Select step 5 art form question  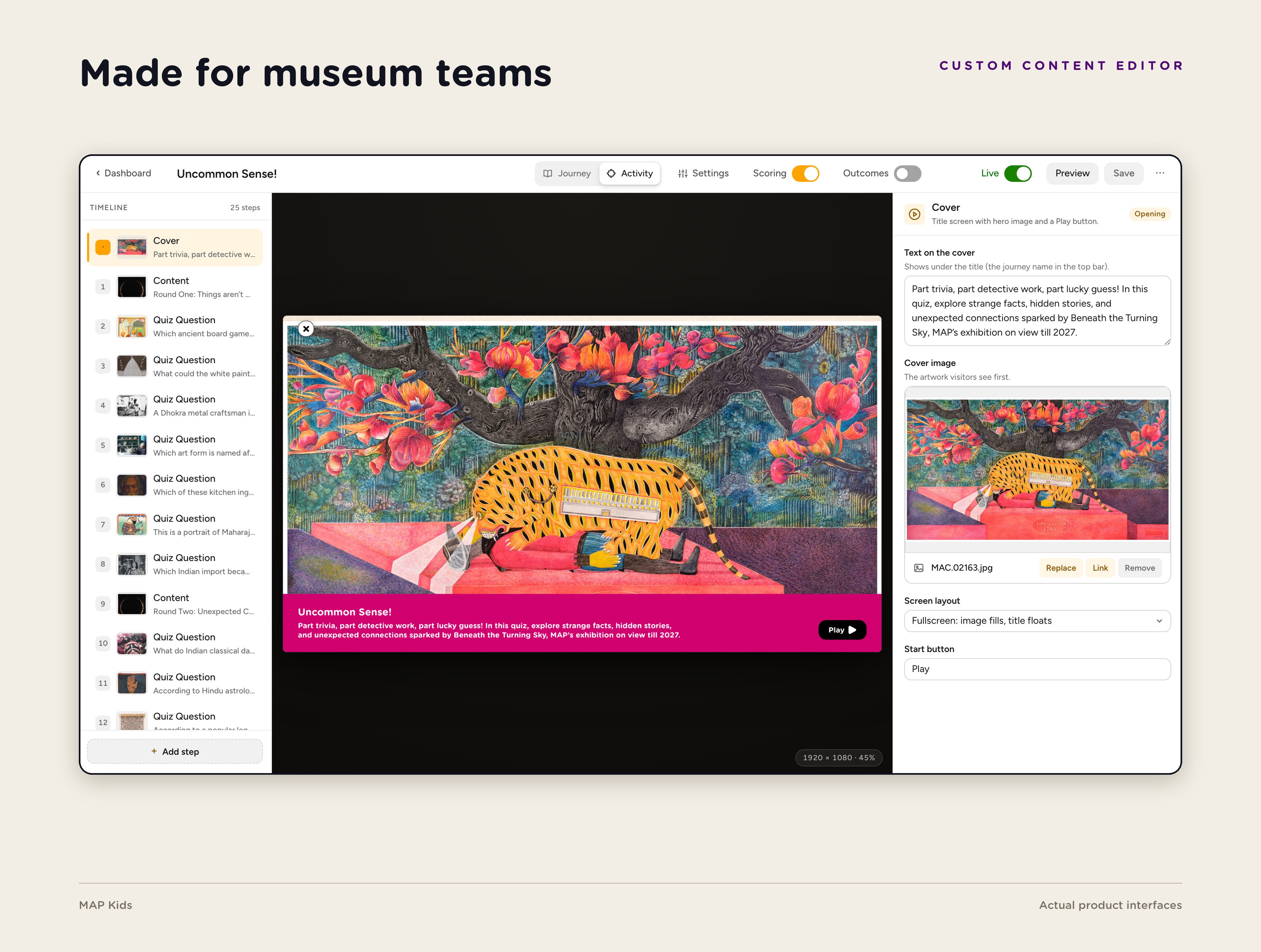(x=175, y=445)
